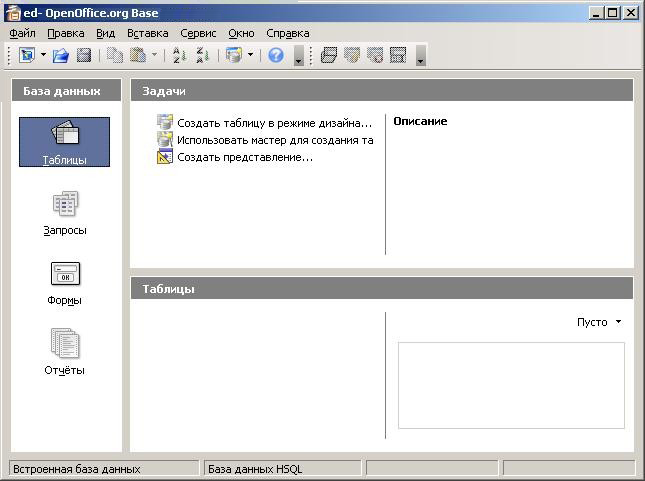Select Таблицы in the database pane

point(64,142)
